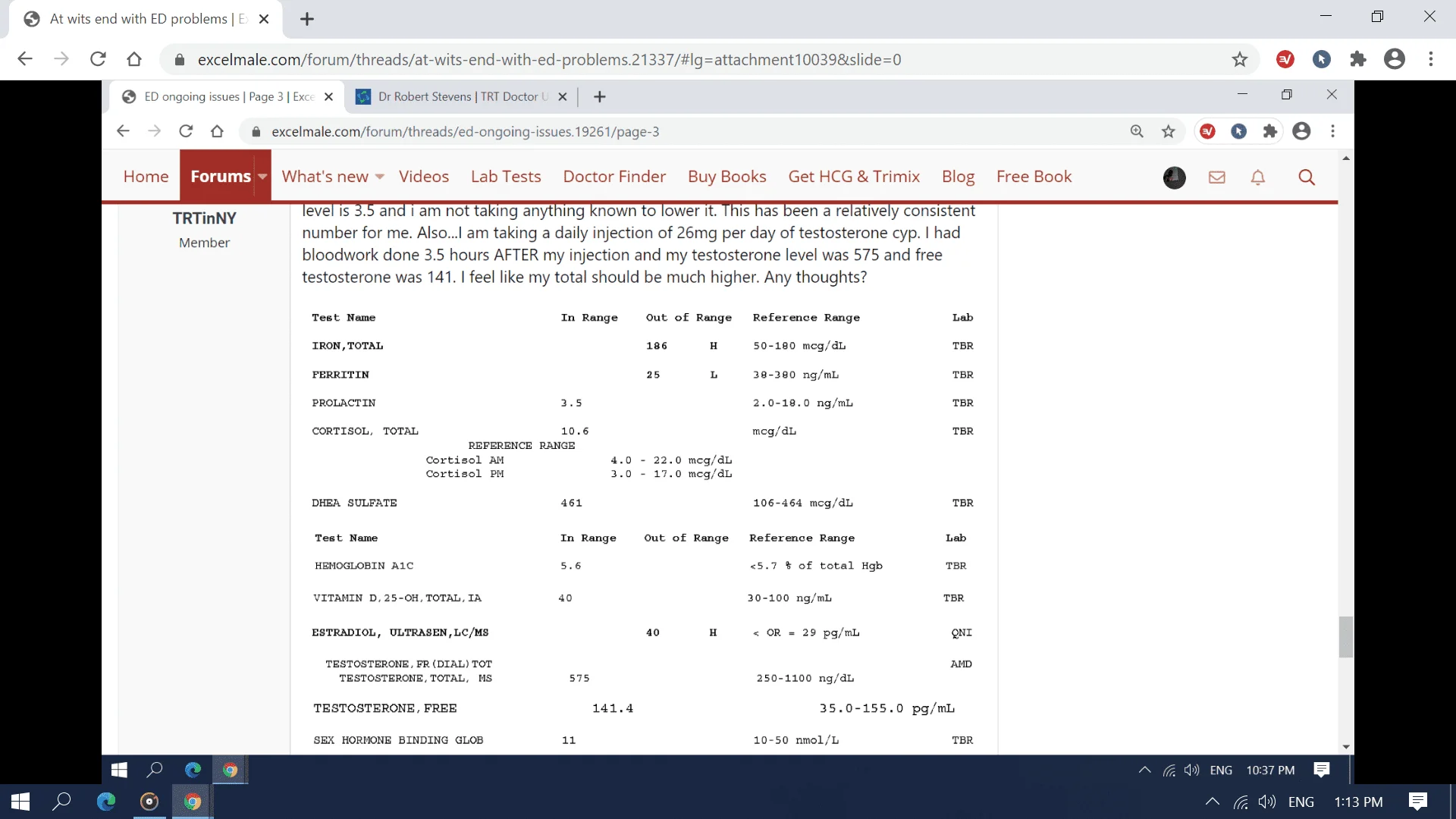Open TRTinNY member profile link

[204, 218]
